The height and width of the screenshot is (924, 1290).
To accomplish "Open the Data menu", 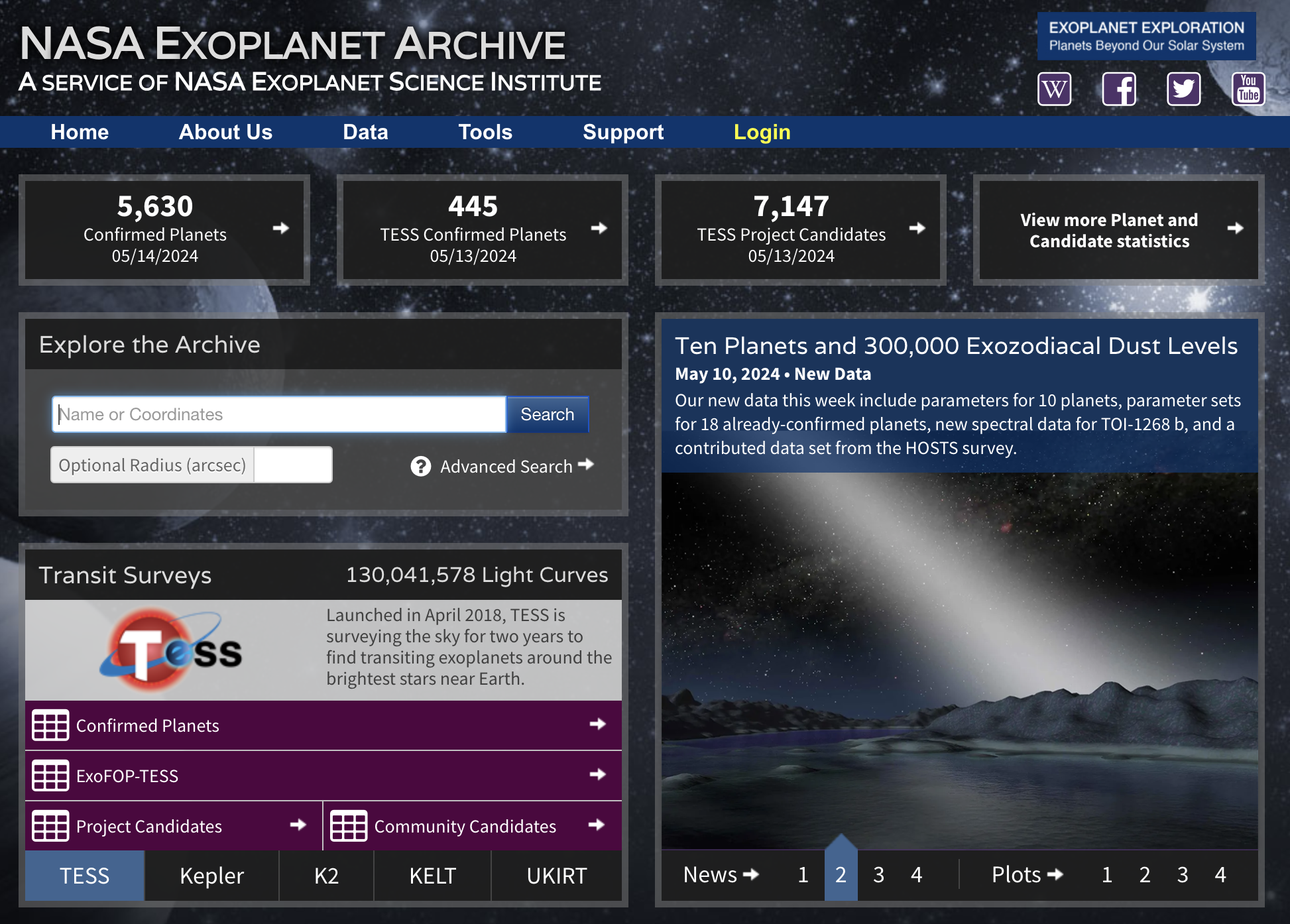I will point(365,132).
